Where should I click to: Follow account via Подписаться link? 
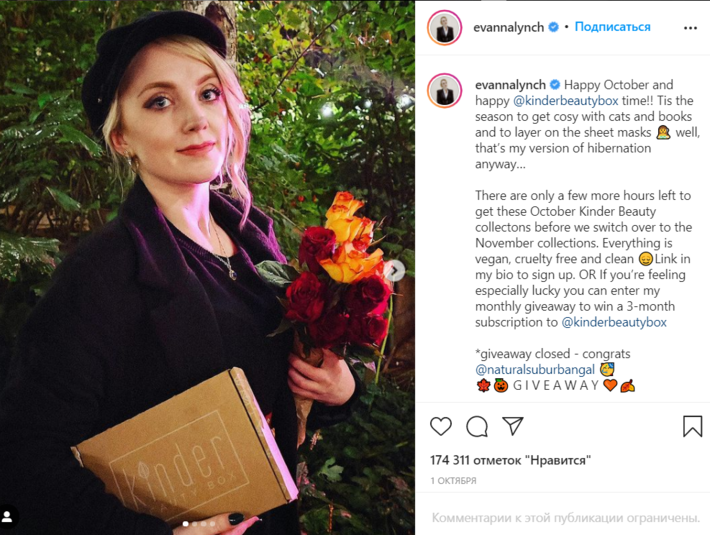point(612,27)
